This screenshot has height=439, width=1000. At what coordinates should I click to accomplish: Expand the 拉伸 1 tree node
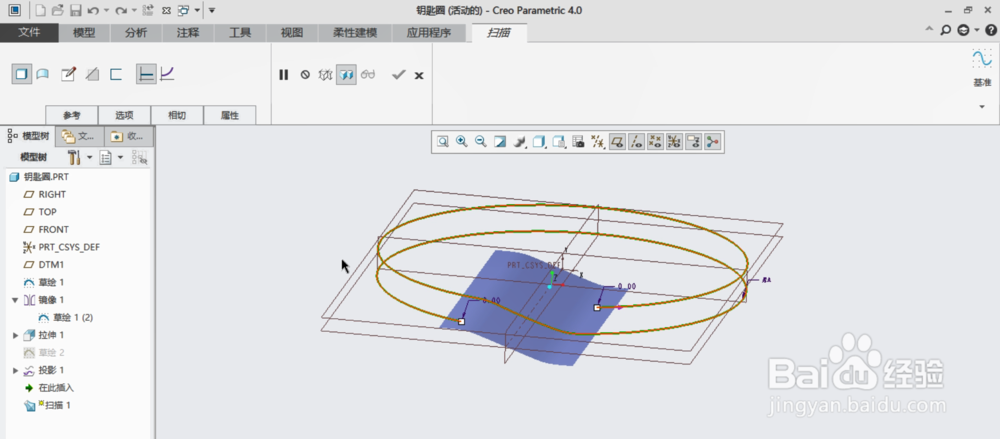(x=15, y=335)
